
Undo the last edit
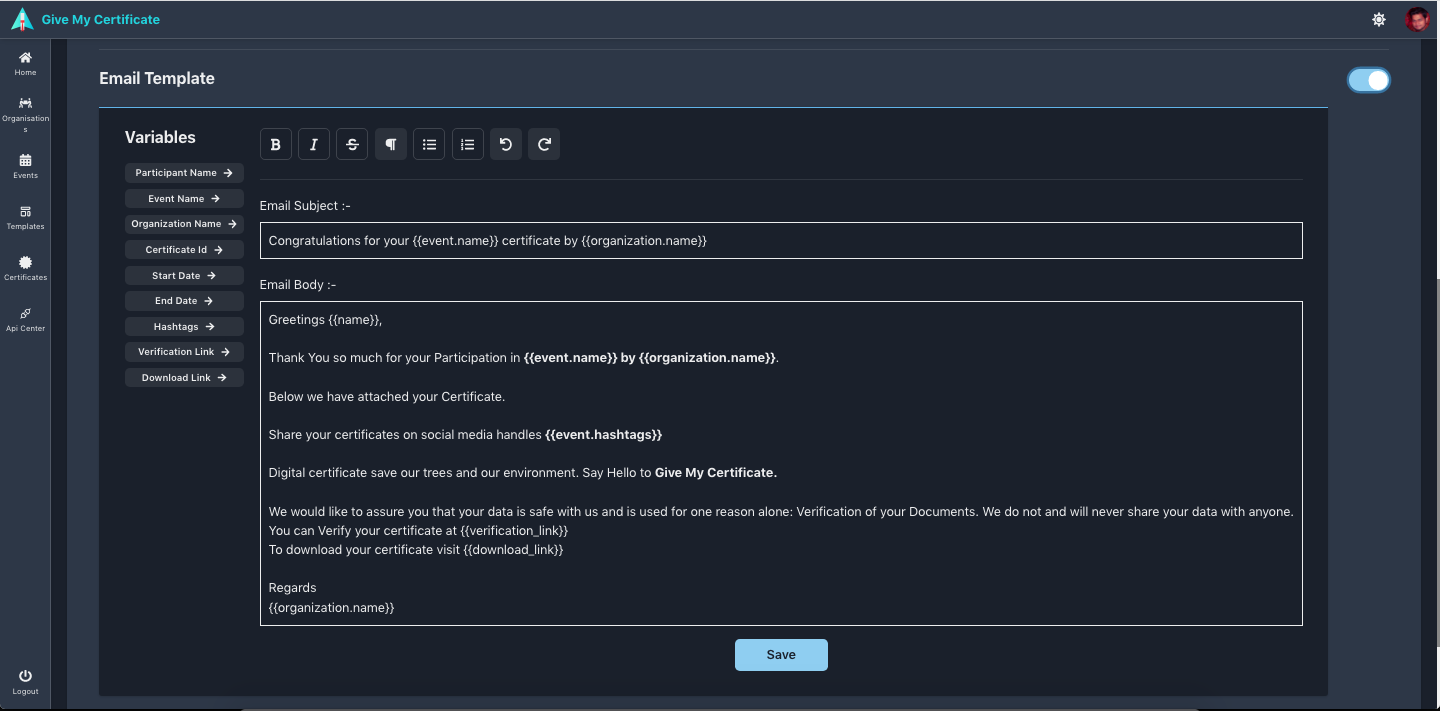(505, 144)
